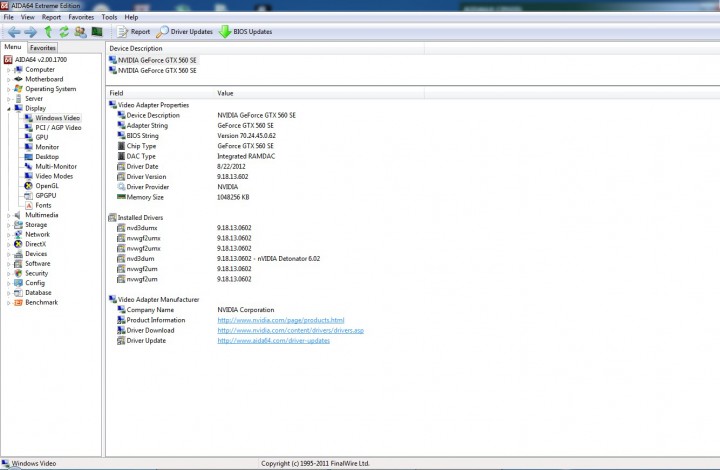Expand the DirectX tree node
The height and width of the screenshot is (470, 720).
click(x=8, y=244)
